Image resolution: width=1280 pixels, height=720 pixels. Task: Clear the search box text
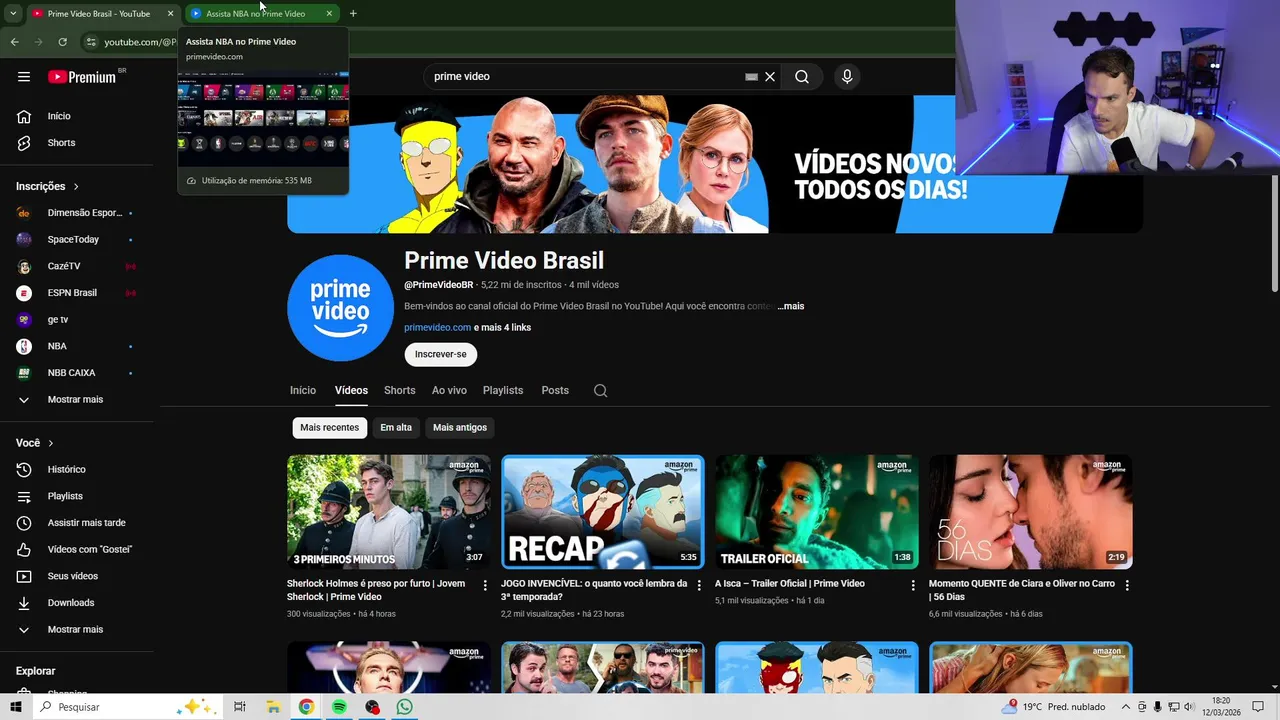click(x=770, y=76)
